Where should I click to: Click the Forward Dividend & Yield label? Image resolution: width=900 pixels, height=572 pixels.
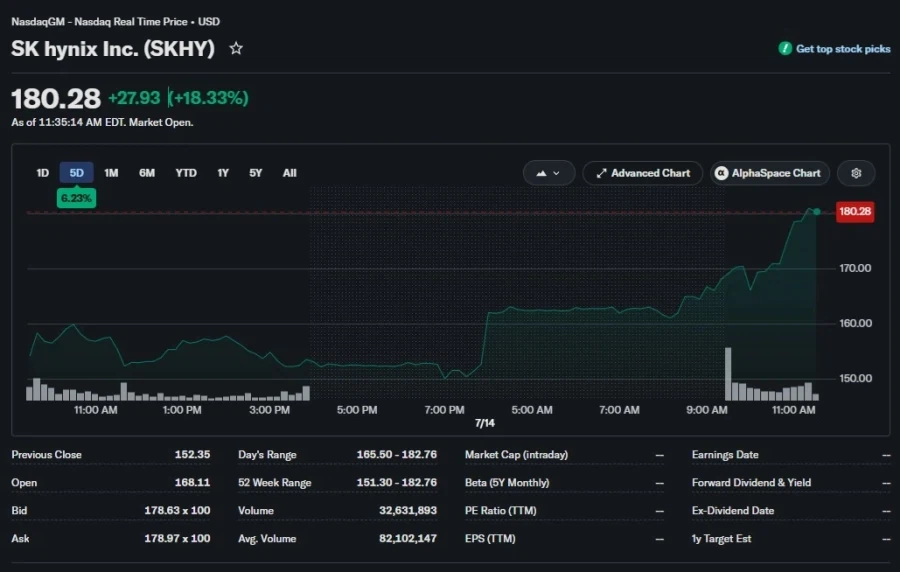click(751, 482)
